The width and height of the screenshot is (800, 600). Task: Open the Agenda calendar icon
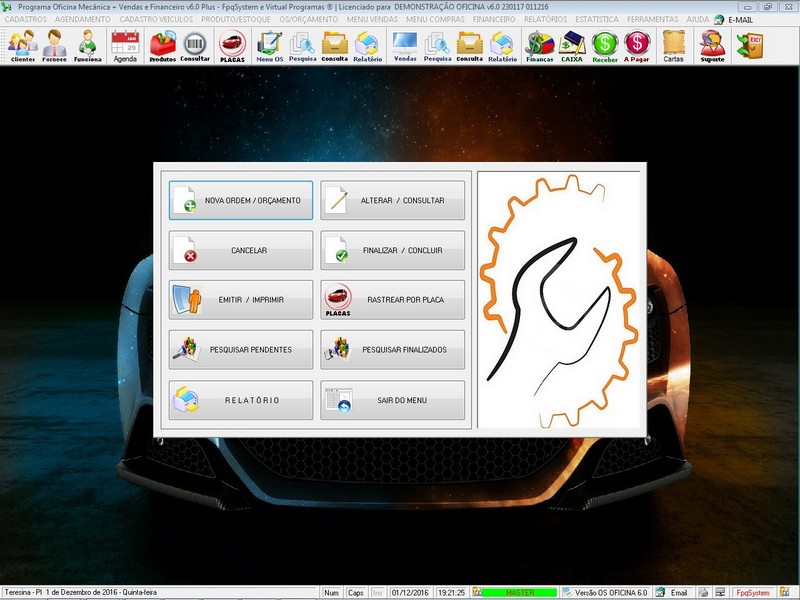click(125, 45)
